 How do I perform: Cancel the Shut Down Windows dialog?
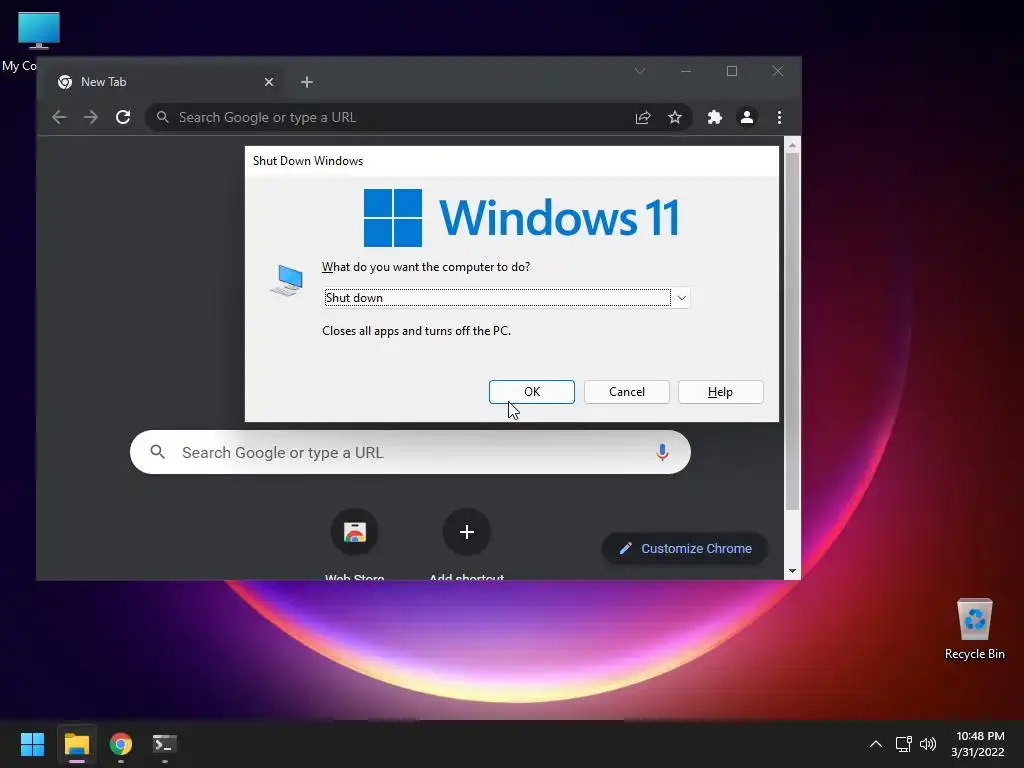[626, 392]
